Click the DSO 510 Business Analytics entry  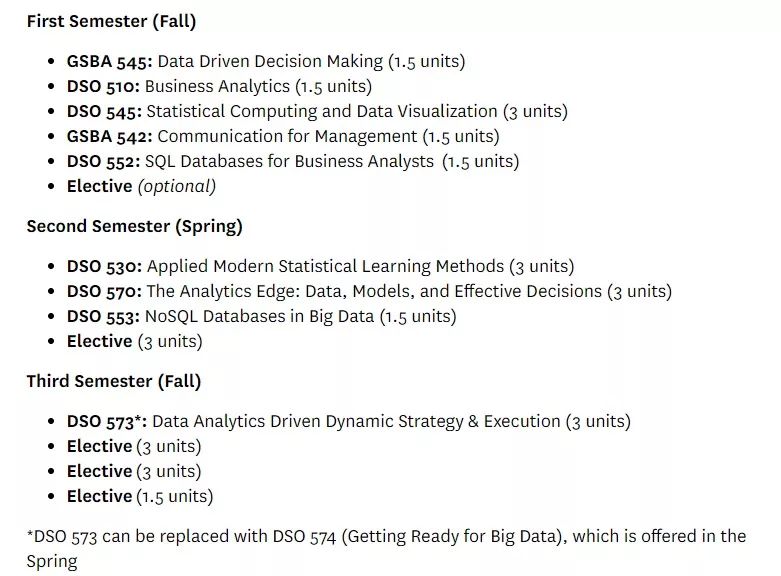pyautogui.click(x=219, y=86)
